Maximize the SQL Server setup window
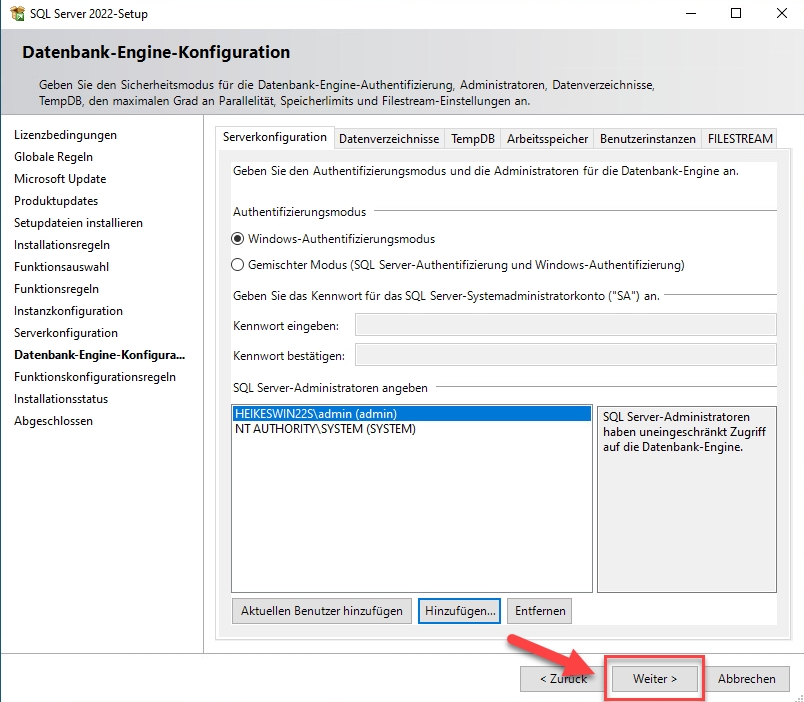This screenshot has height=702, width=804. tap(736, 13)
